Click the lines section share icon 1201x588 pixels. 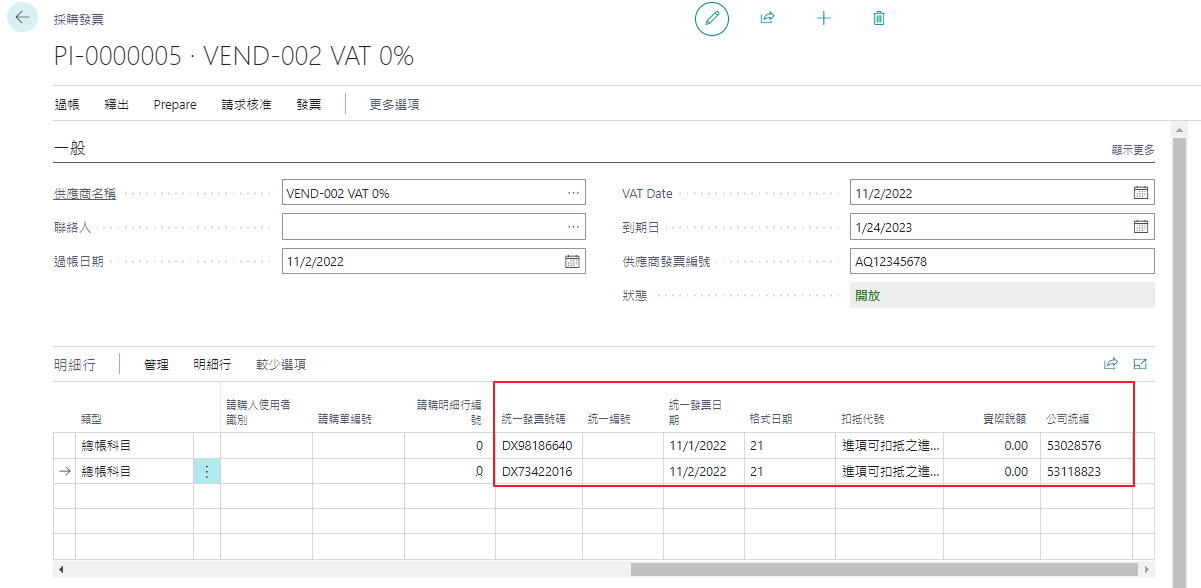pyautogui.click(x=1110, y=364)
